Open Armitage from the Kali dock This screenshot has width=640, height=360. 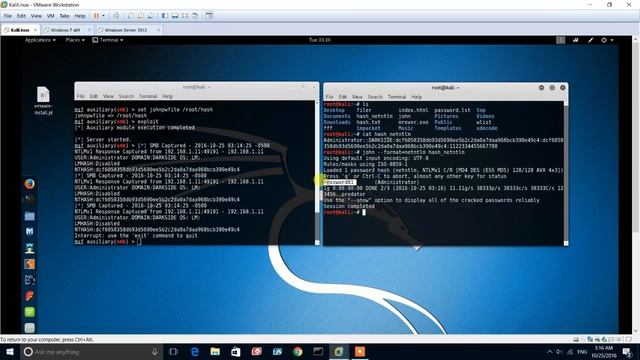coord(29,248)
